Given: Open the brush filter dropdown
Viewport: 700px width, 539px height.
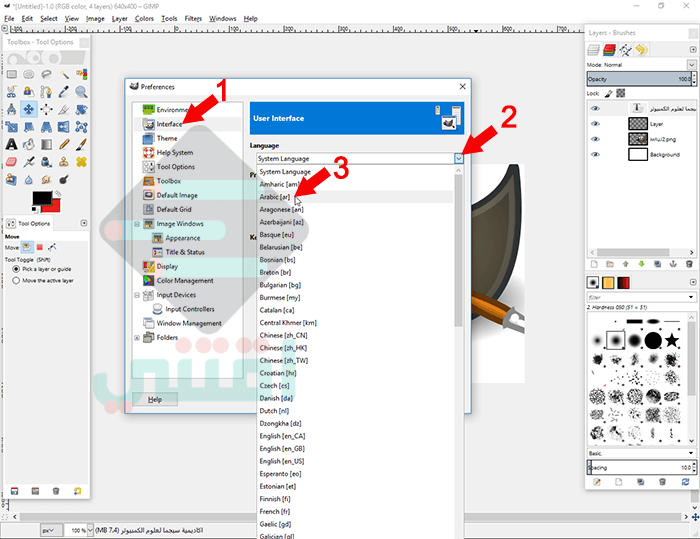Looking at the screenshot, I should 691,297.
